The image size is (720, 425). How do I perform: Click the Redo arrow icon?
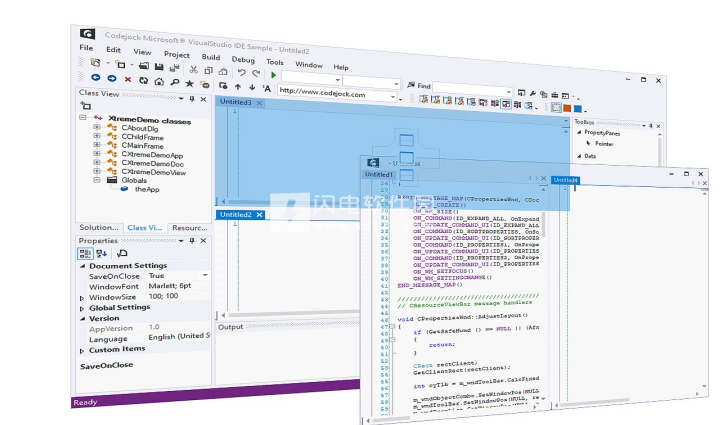coord(256,73)
